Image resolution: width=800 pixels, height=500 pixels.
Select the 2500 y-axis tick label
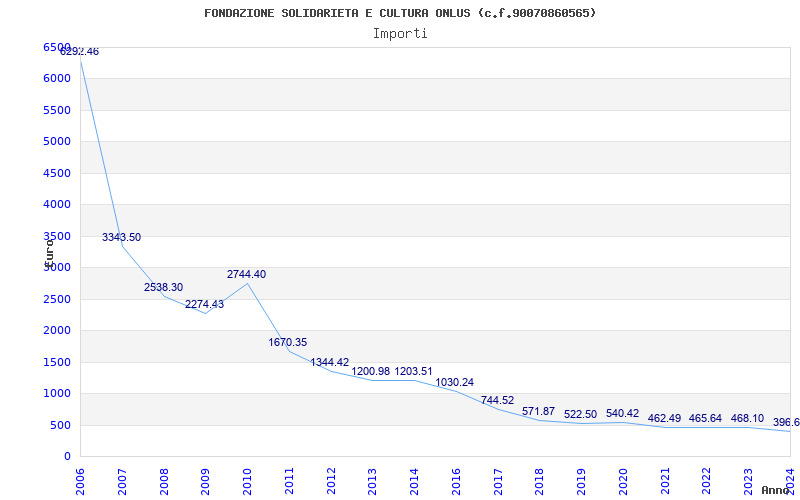(57, 299)
